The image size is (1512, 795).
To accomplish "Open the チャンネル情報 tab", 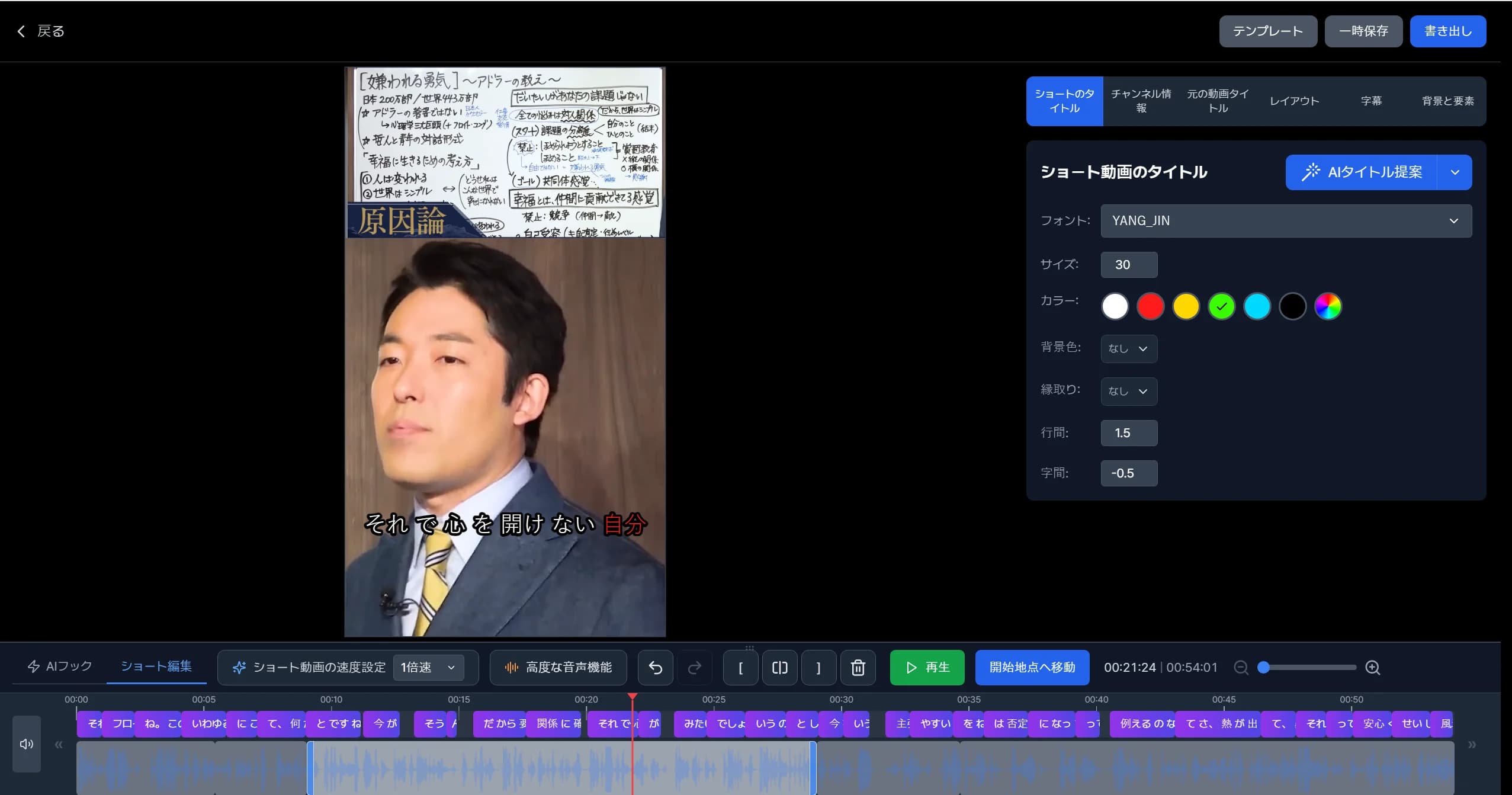I will pos(1140,101).
